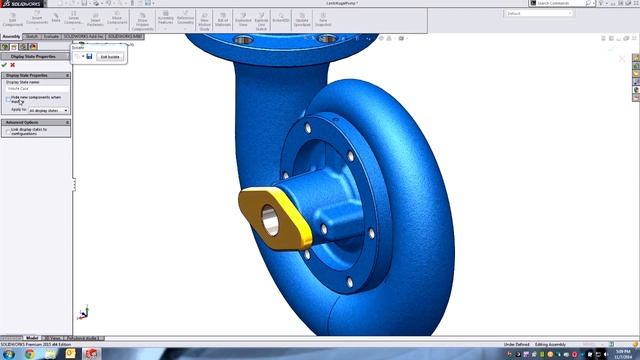
Task: Click Show Hidden Components tool
Action: 142,22
